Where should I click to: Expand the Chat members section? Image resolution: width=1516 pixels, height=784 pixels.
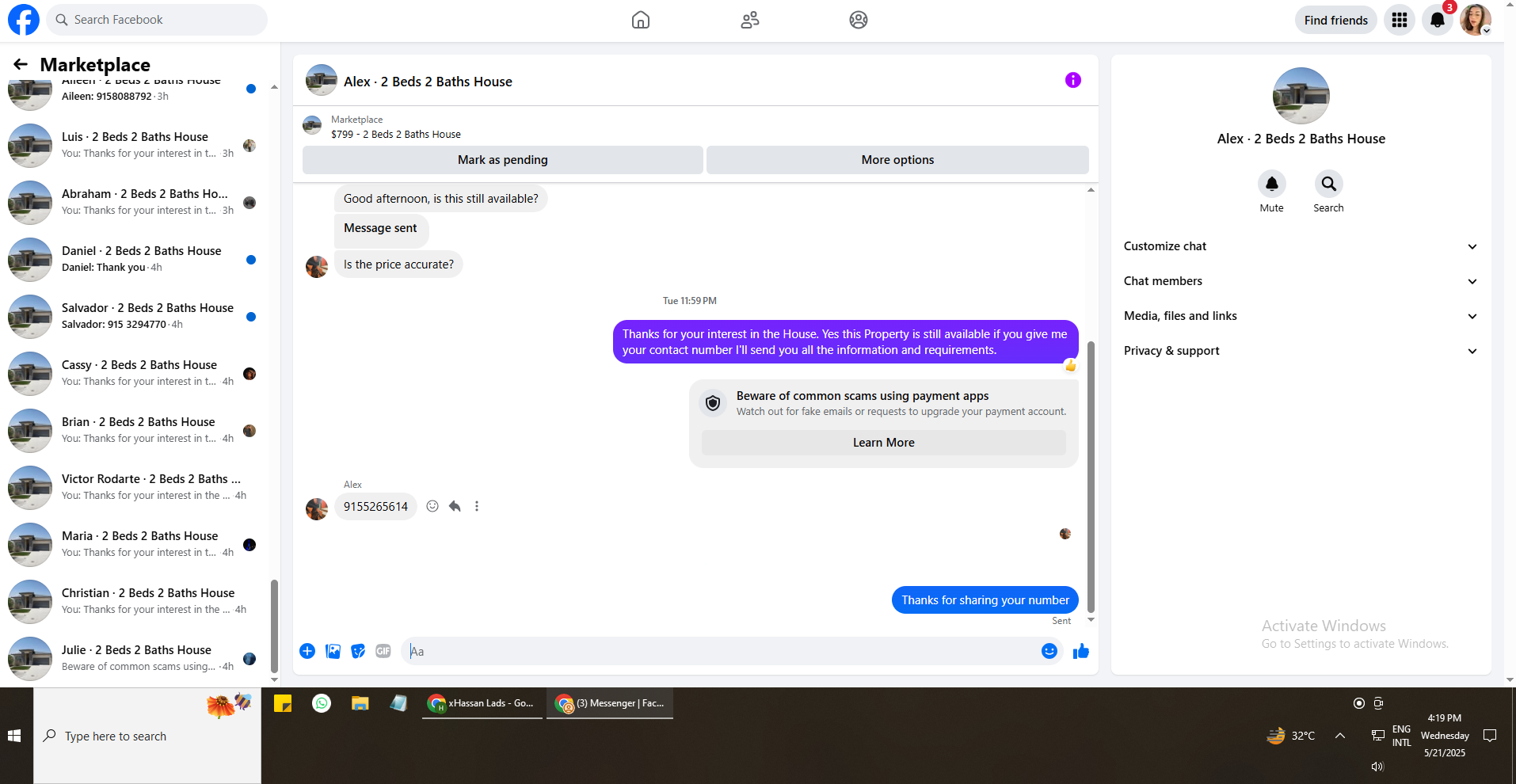(1301, 281)
